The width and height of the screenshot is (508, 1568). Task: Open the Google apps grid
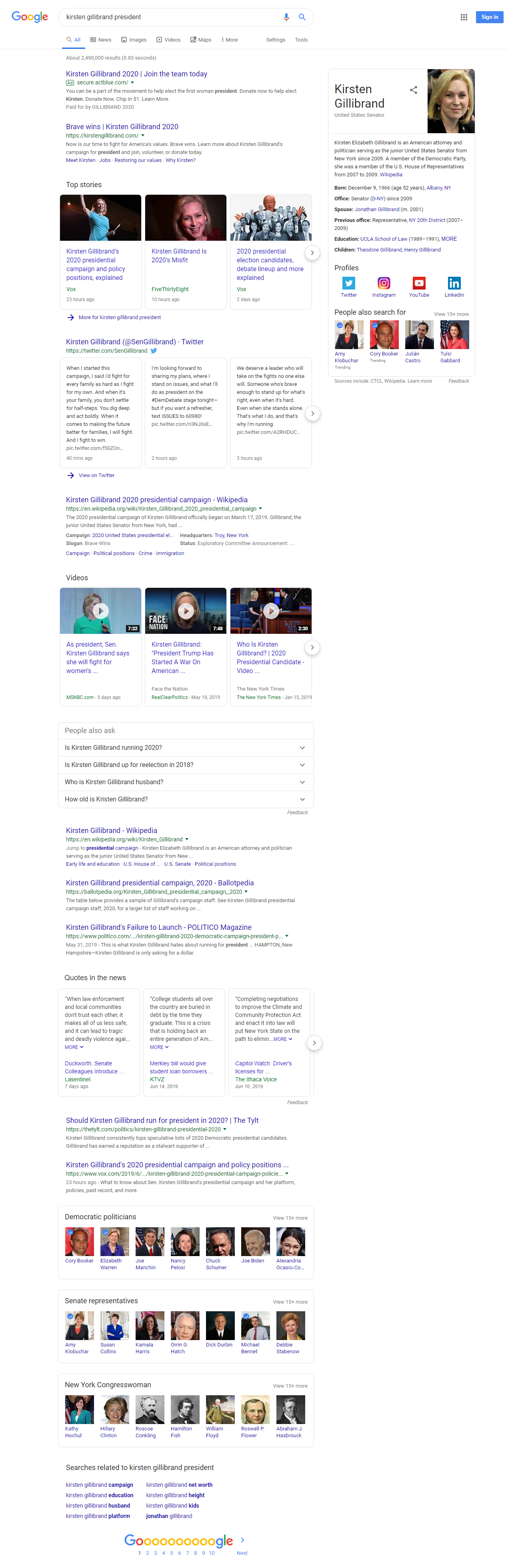[464, 17]
